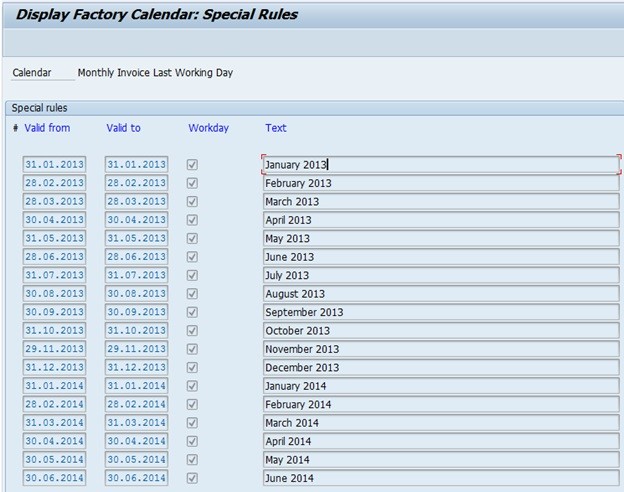Screen dimensions: 624x492
Task: Toggle the Workday checkbox for March 2014
Action: 192,423
